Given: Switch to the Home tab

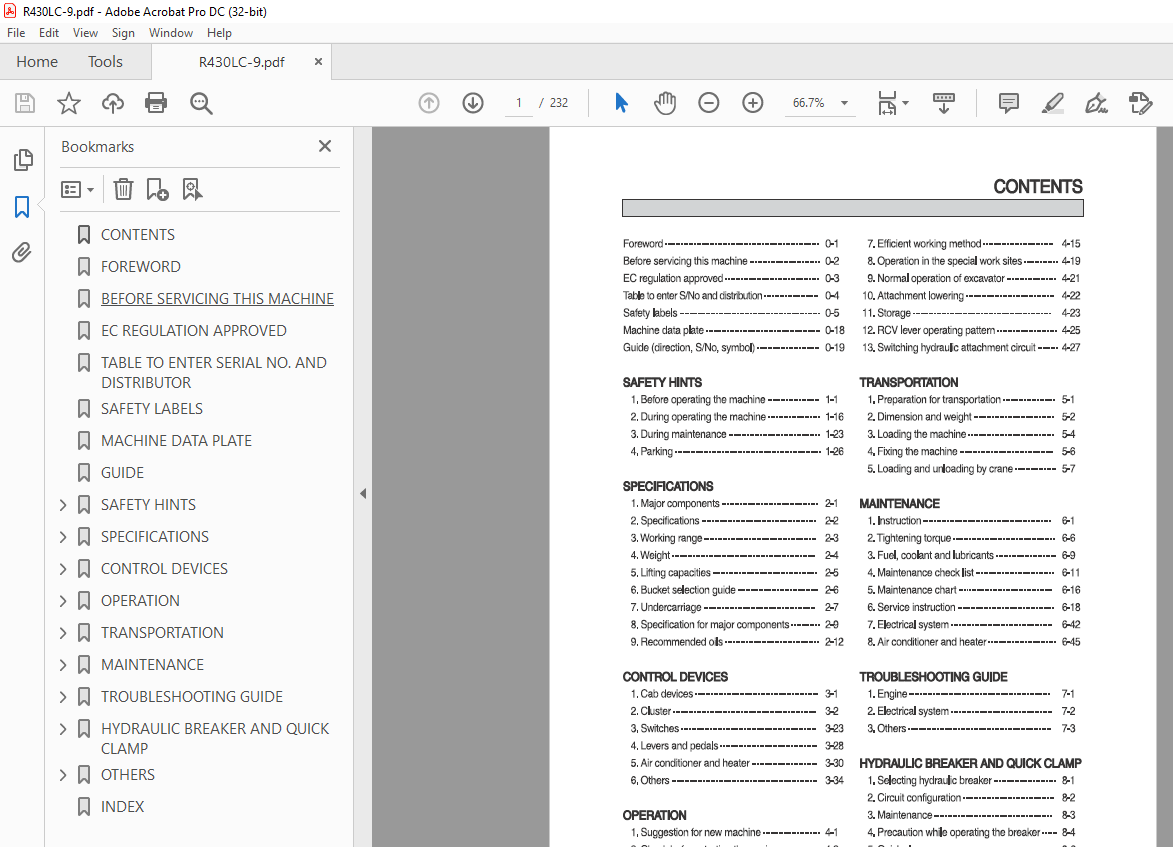Looking at the screenshot, I should (37, 62).
